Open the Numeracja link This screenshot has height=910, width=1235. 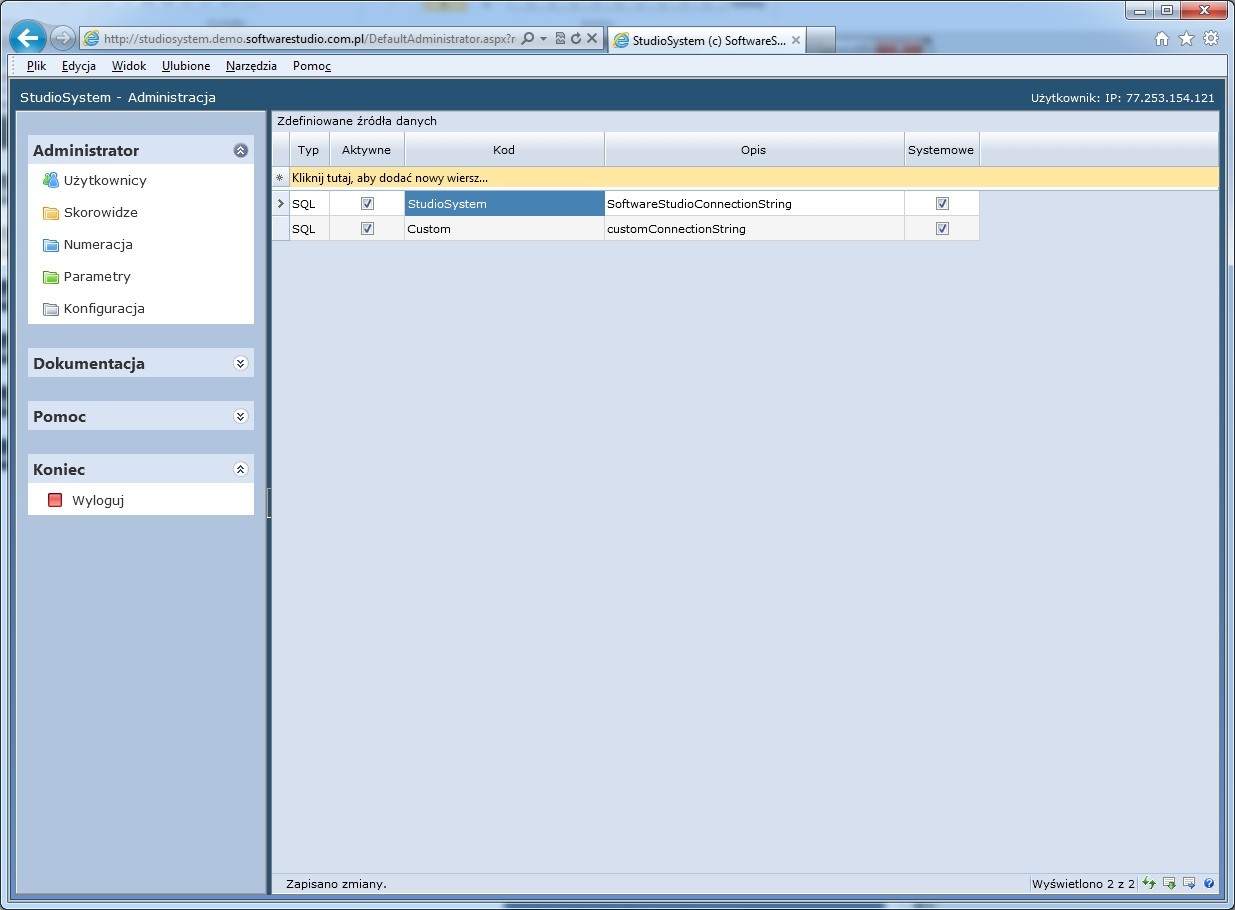[x=98, y=244]
